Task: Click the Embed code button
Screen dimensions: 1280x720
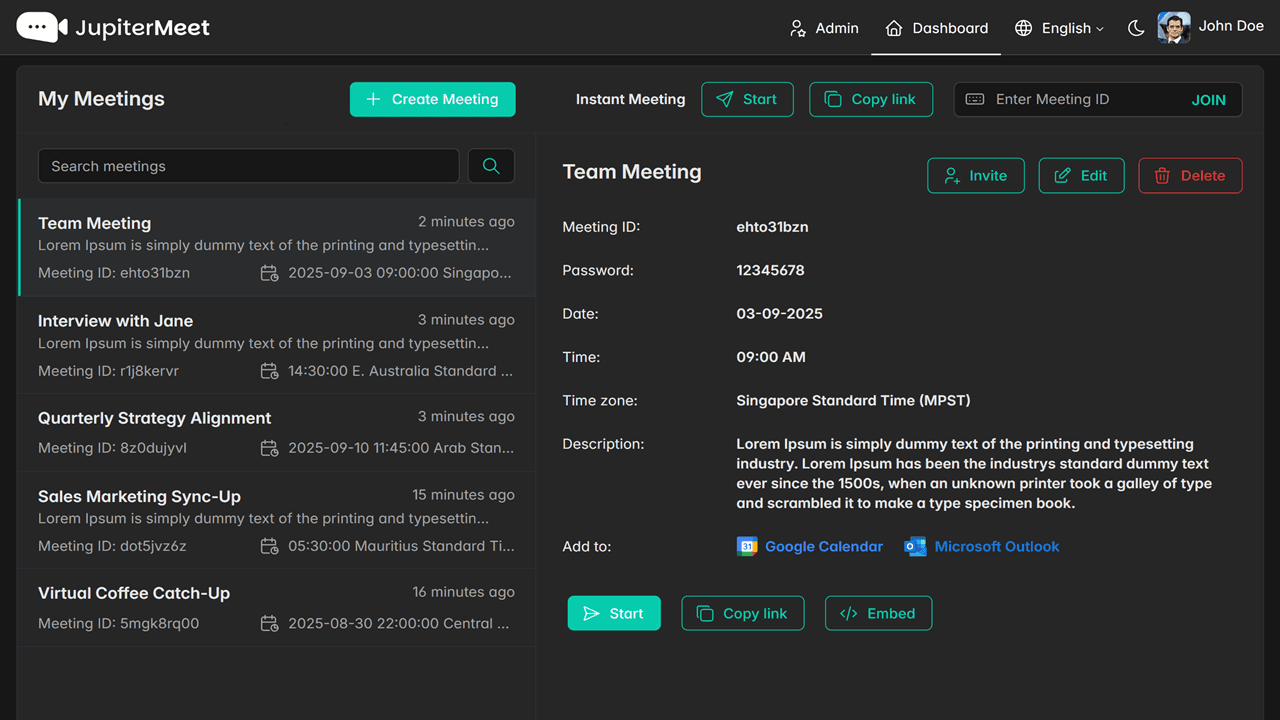Action: tap(878, 613)
